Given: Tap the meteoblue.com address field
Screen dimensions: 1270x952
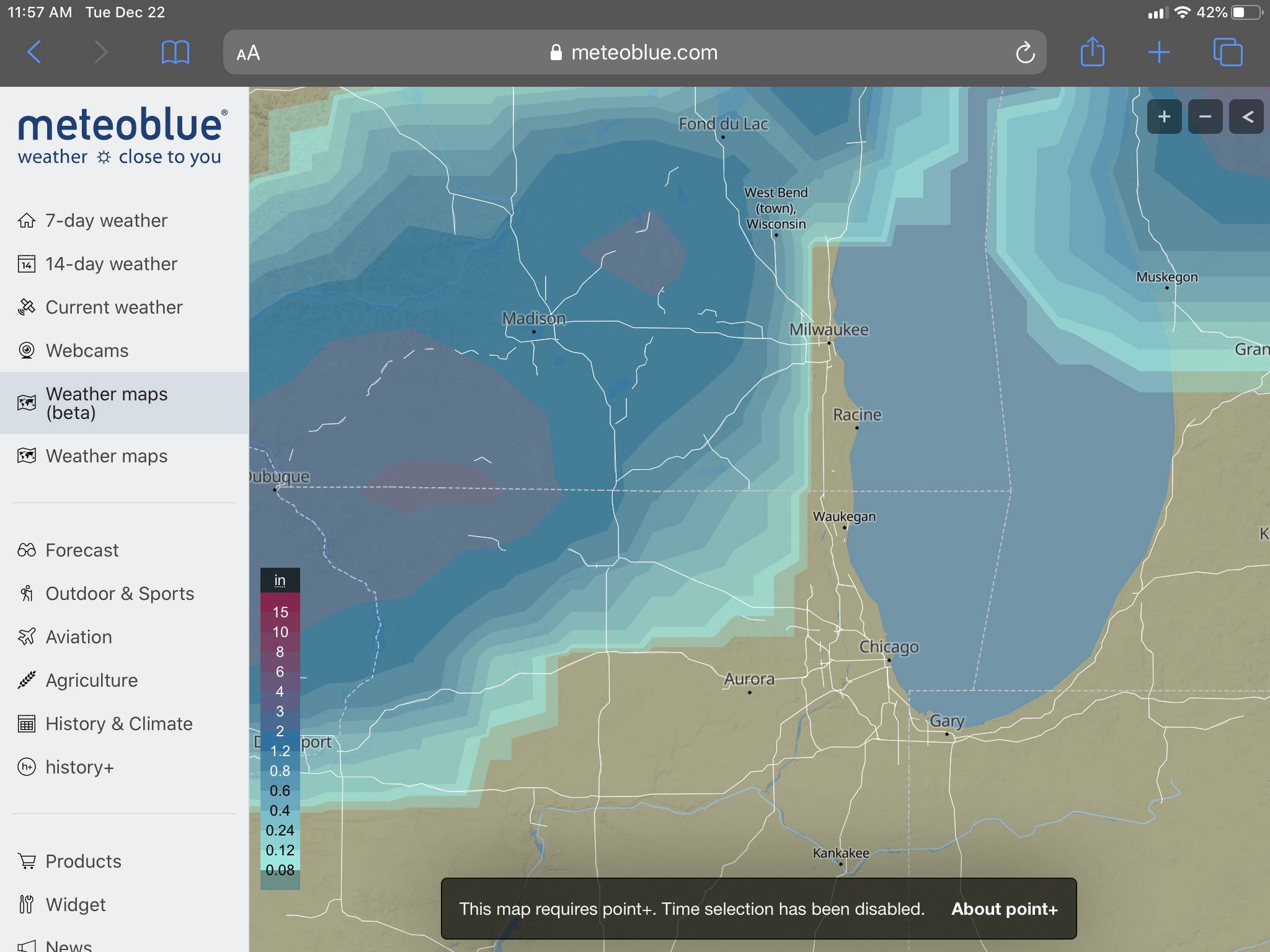Looking at the screenshot, I should [x=634, y=53].
